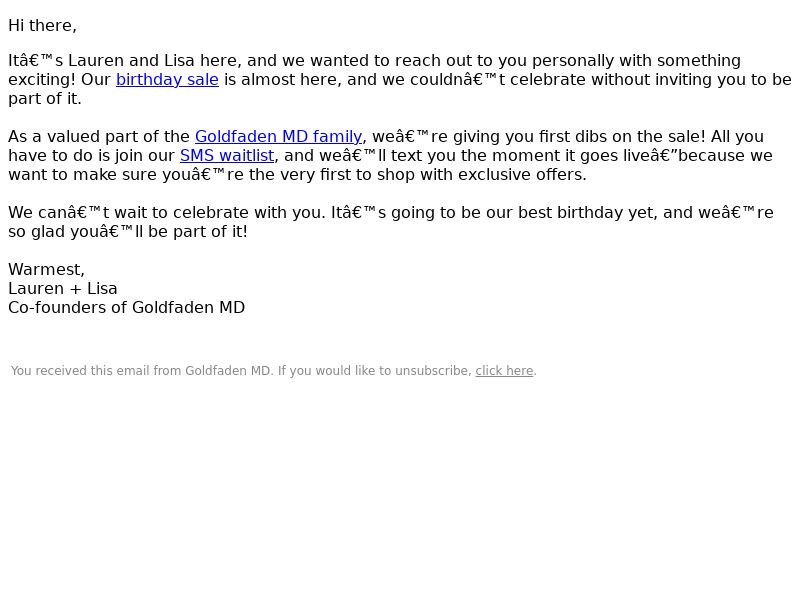Follow the SMS waitlist link

pos(227,156)
